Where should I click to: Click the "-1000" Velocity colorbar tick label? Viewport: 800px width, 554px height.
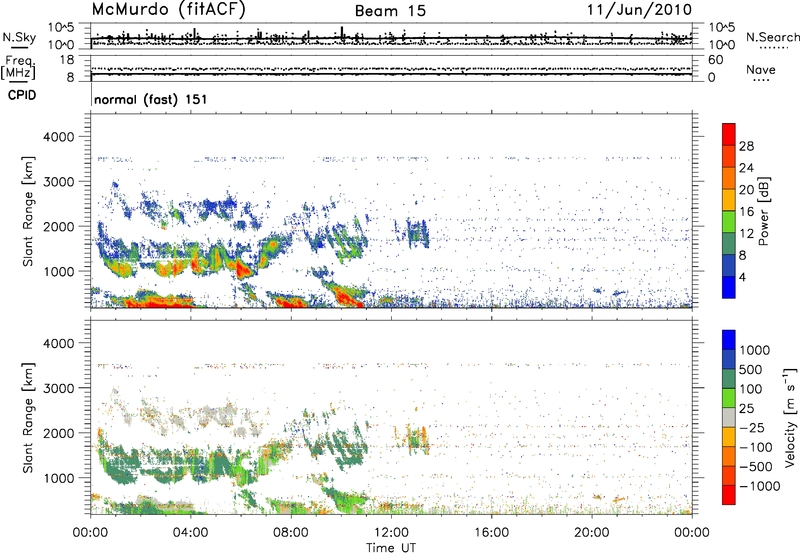tap(759, 486)
